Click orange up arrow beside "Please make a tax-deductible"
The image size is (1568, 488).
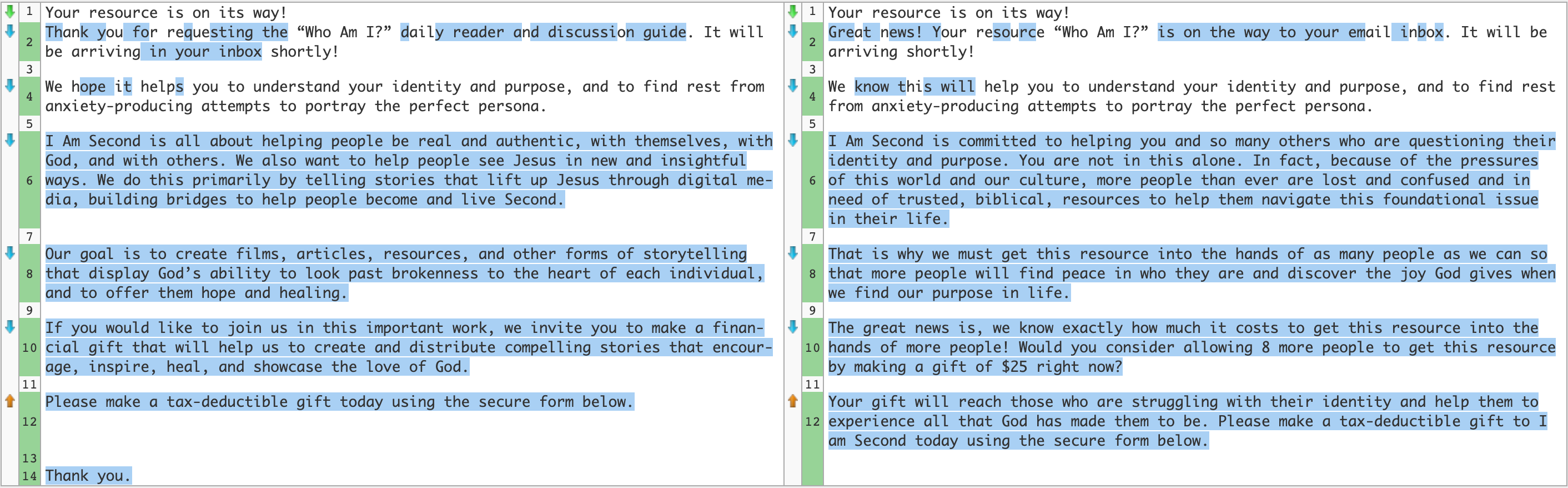coord(10,400)
